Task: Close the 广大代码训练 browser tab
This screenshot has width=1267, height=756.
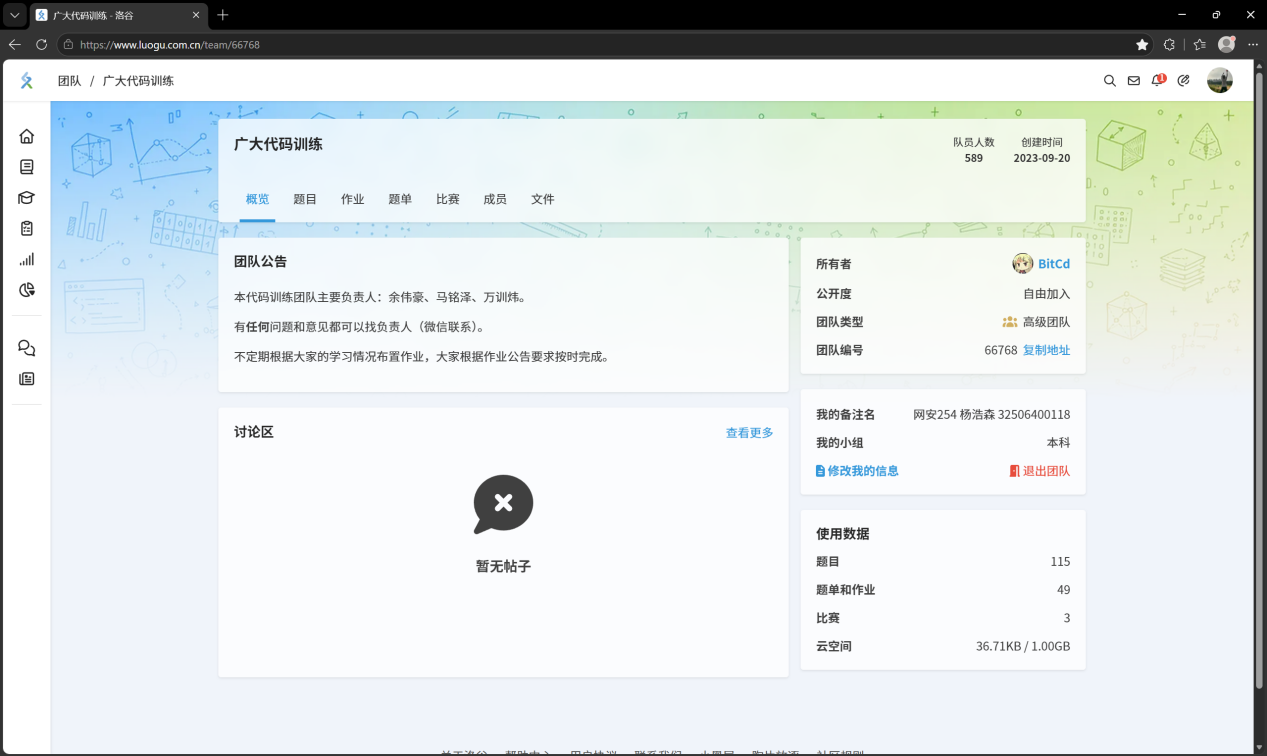Action: point(196,15)
